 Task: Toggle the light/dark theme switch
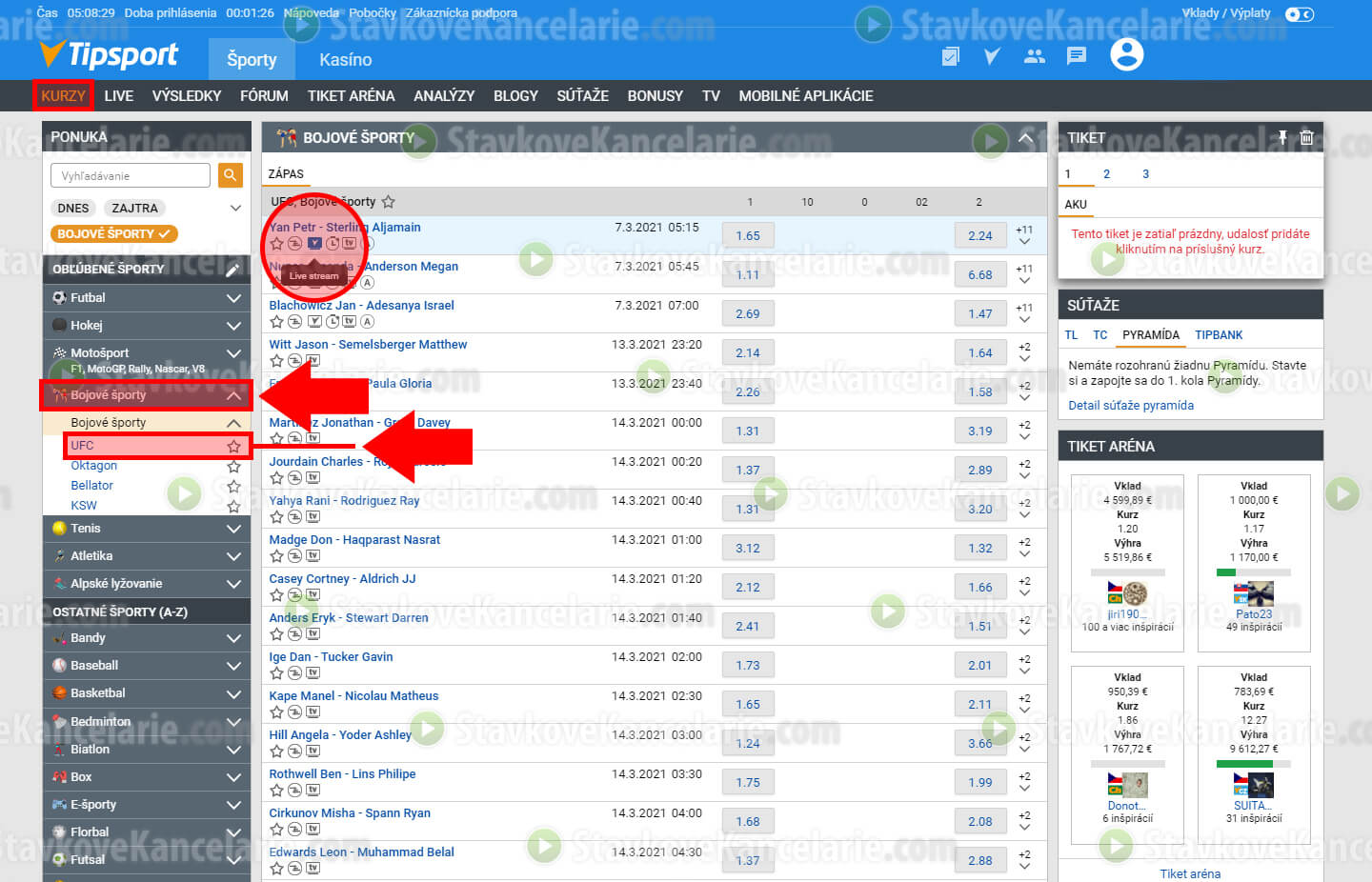tap(1299, 14)
